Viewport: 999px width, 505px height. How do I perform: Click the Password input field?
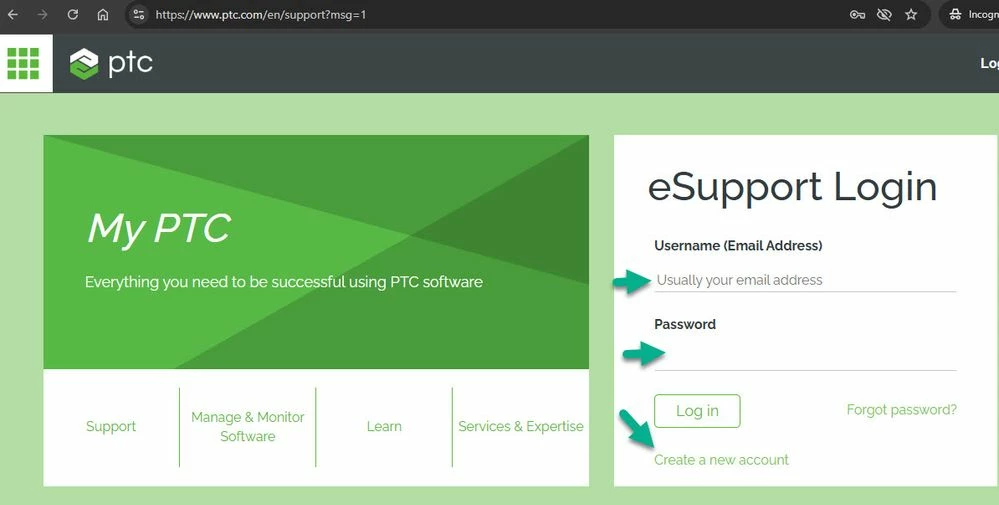tap(805, 357)
